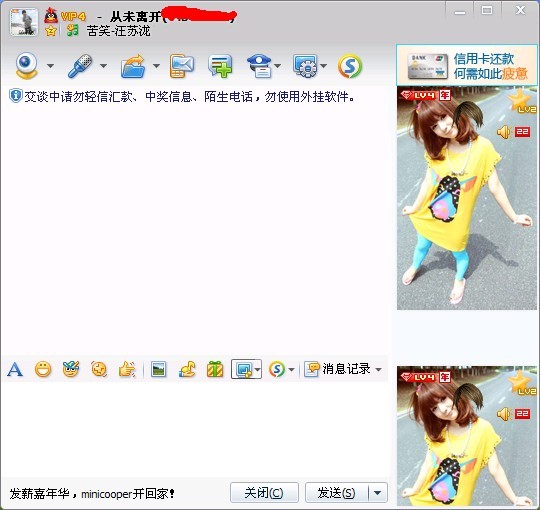Click speaker icon on upper QQ show

tap(504, 132)
